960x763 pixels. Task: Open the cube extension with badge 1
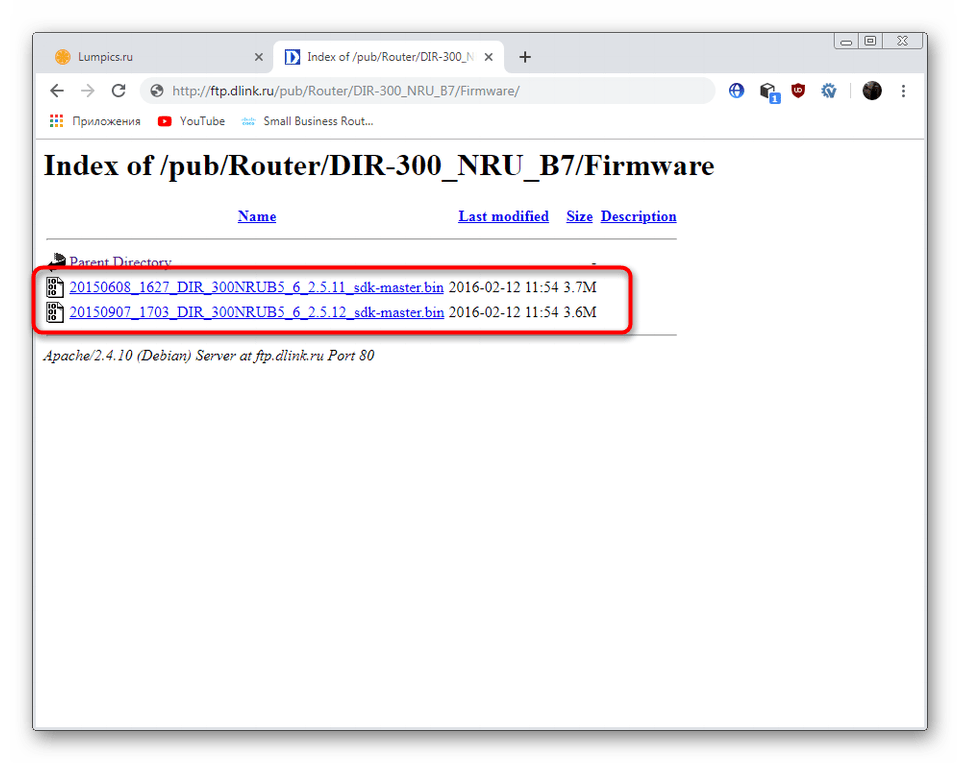(x=768, y=92)
